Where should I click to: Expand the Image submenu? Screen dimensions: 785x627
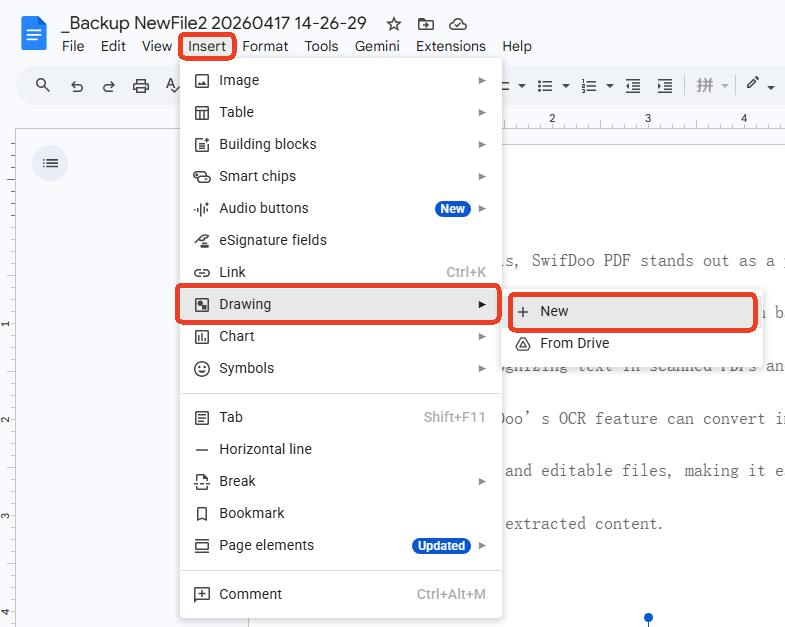(340, 80)
